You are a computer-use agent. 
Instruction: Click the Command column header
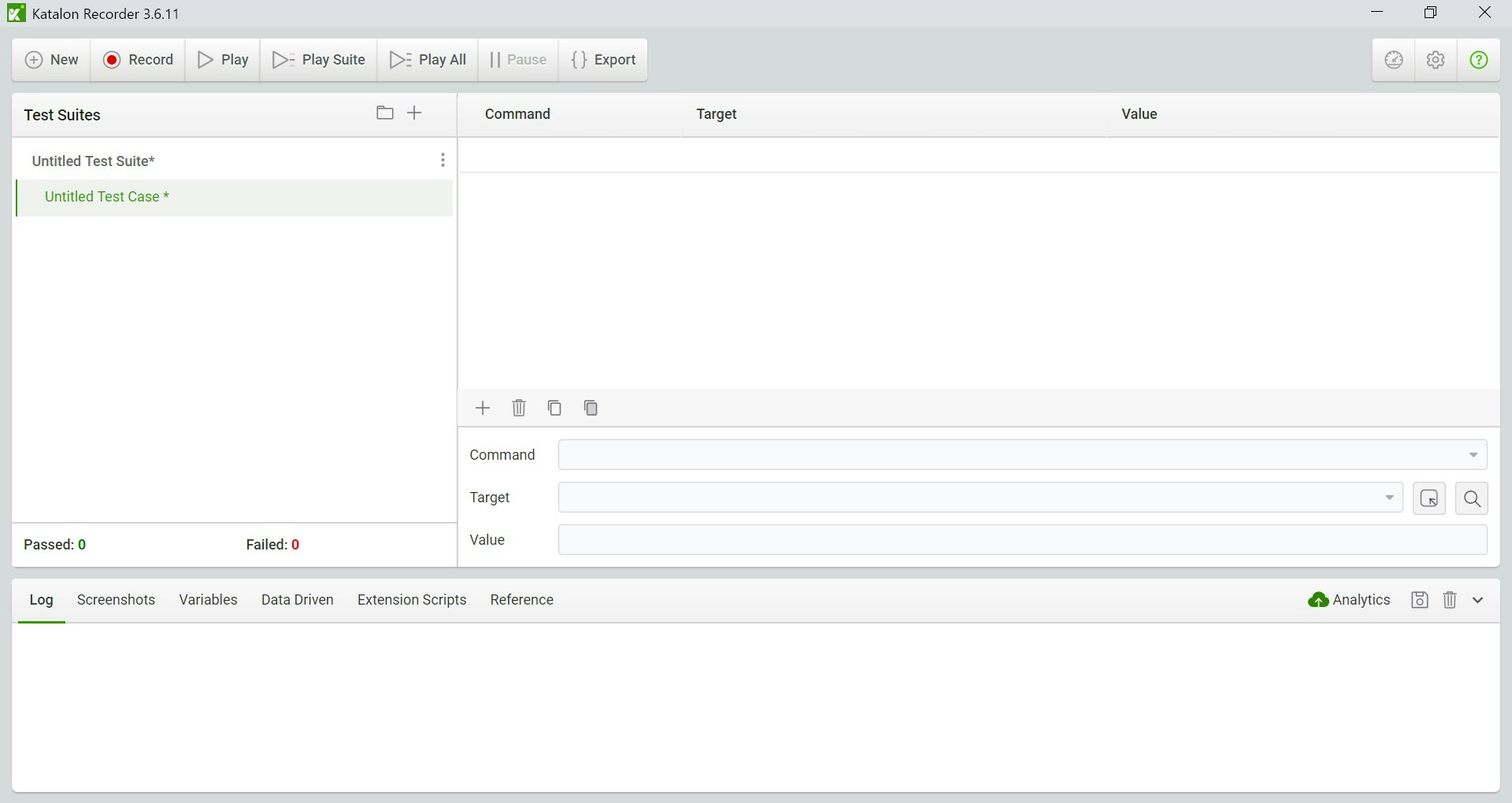pyautogui.click(x=517, y=114)
